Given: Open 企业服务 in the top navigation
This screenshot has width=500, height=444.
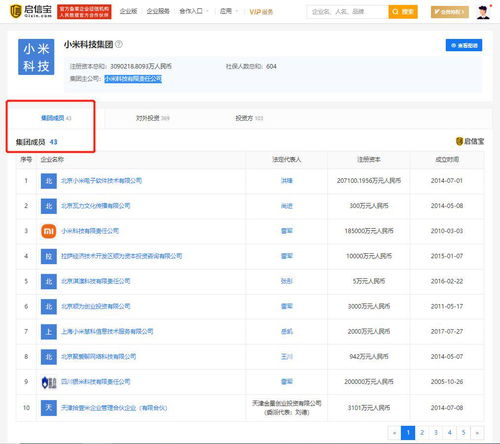Looking at the screenshot, I should [158, 11].
